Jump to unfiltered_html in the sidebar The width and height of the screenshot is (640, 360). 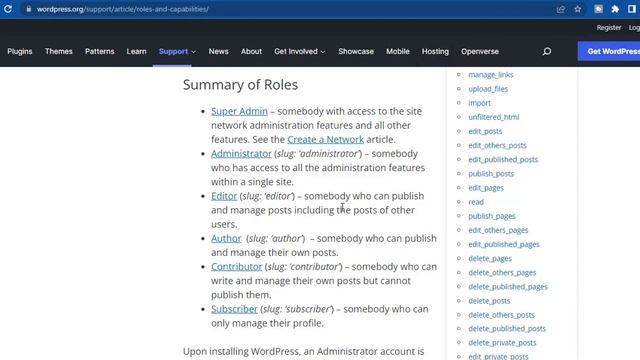[494, 117]
